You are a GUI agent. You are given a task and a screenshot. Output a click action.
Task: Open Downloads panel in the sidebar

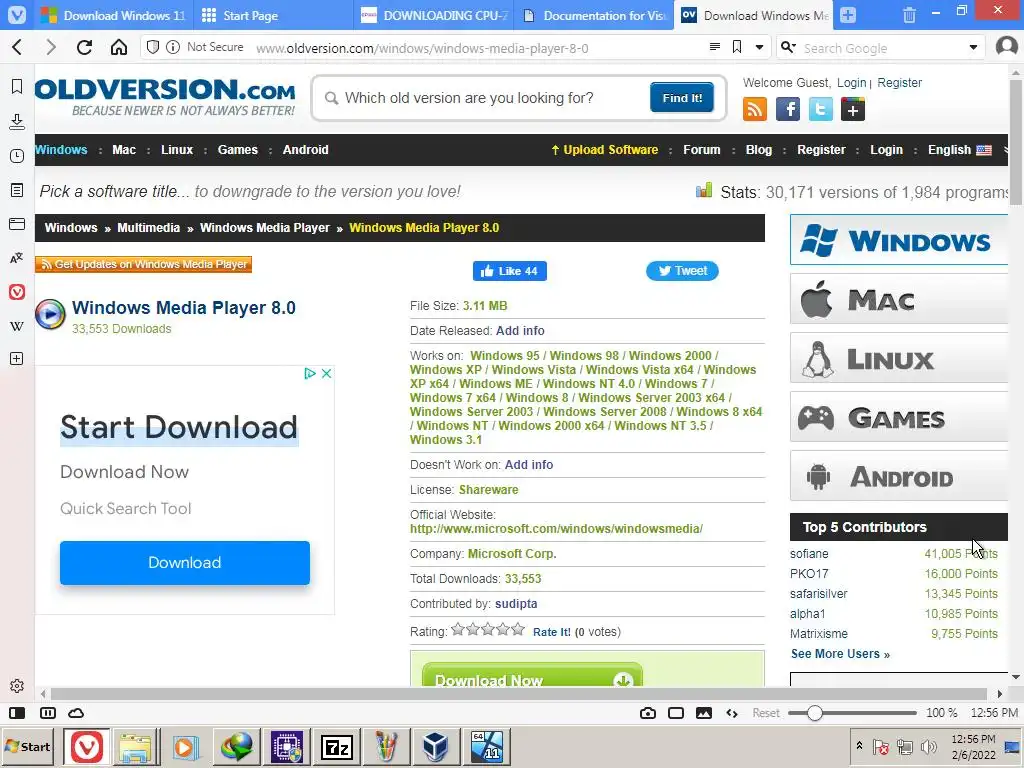tap(17, 121)
